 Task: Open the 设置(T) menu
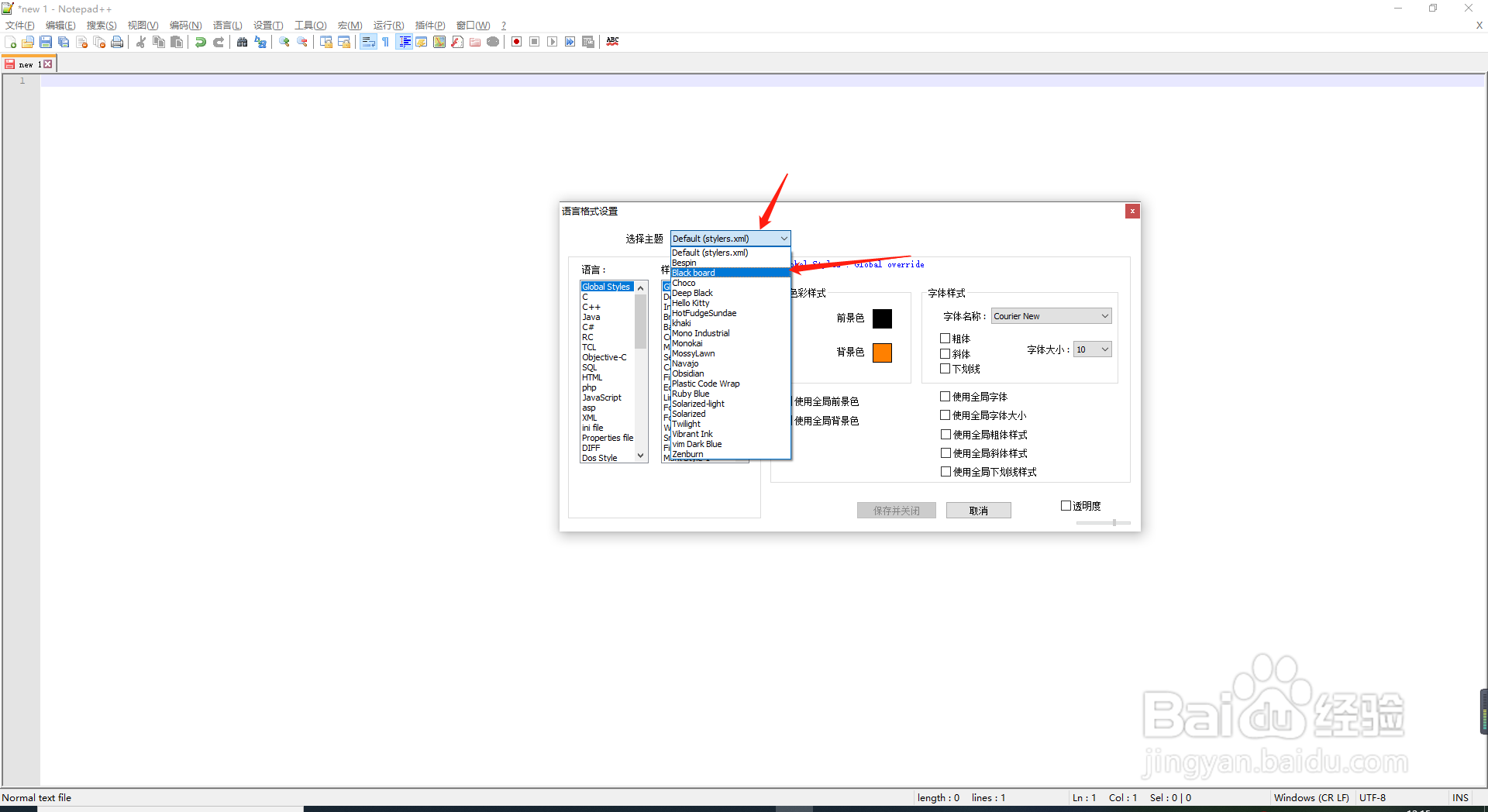[x=268, y=26]
